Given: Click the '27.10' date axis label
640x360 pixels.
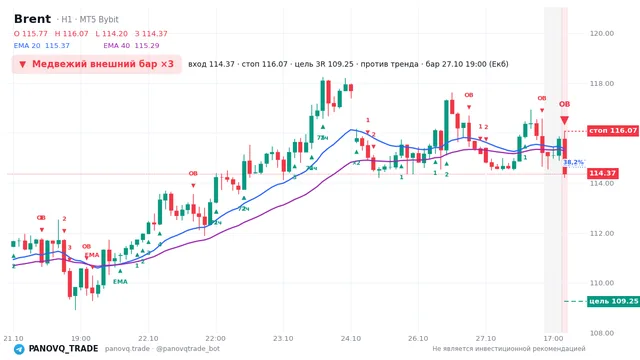Looking at the screenshot, I should coord(486,338).
